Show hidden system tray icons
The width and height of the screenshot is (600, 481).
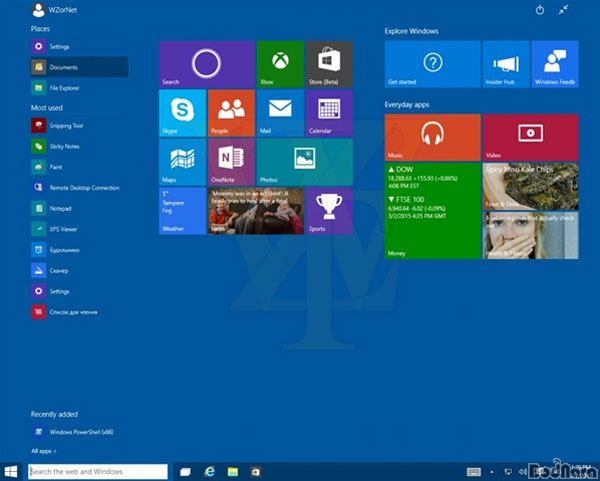pyautogui.click(x=492, y=472)
